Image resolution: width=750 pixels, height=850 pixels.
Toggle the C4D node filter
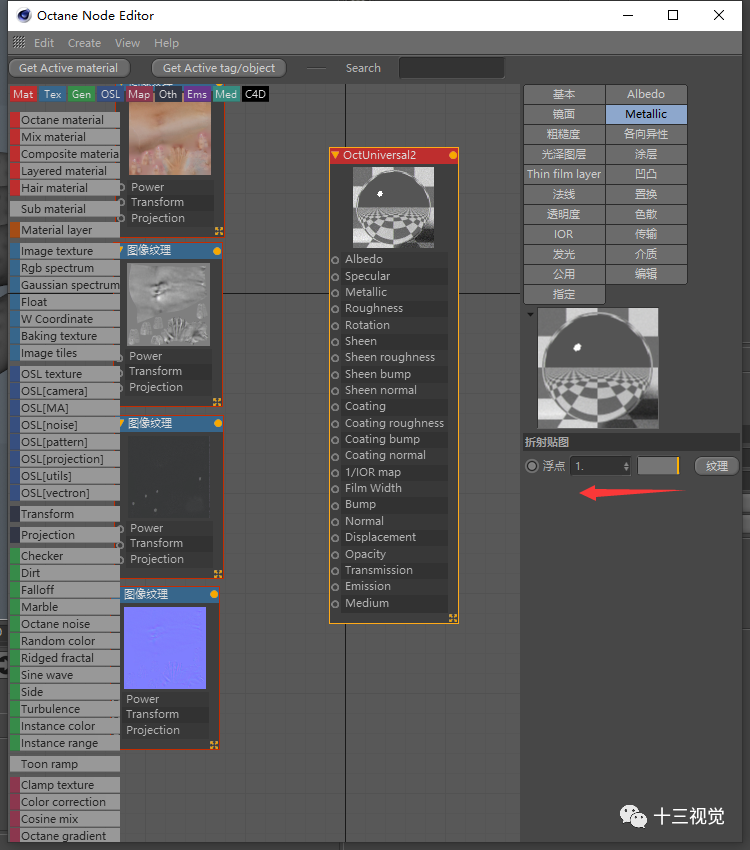(x=255, y=94)
